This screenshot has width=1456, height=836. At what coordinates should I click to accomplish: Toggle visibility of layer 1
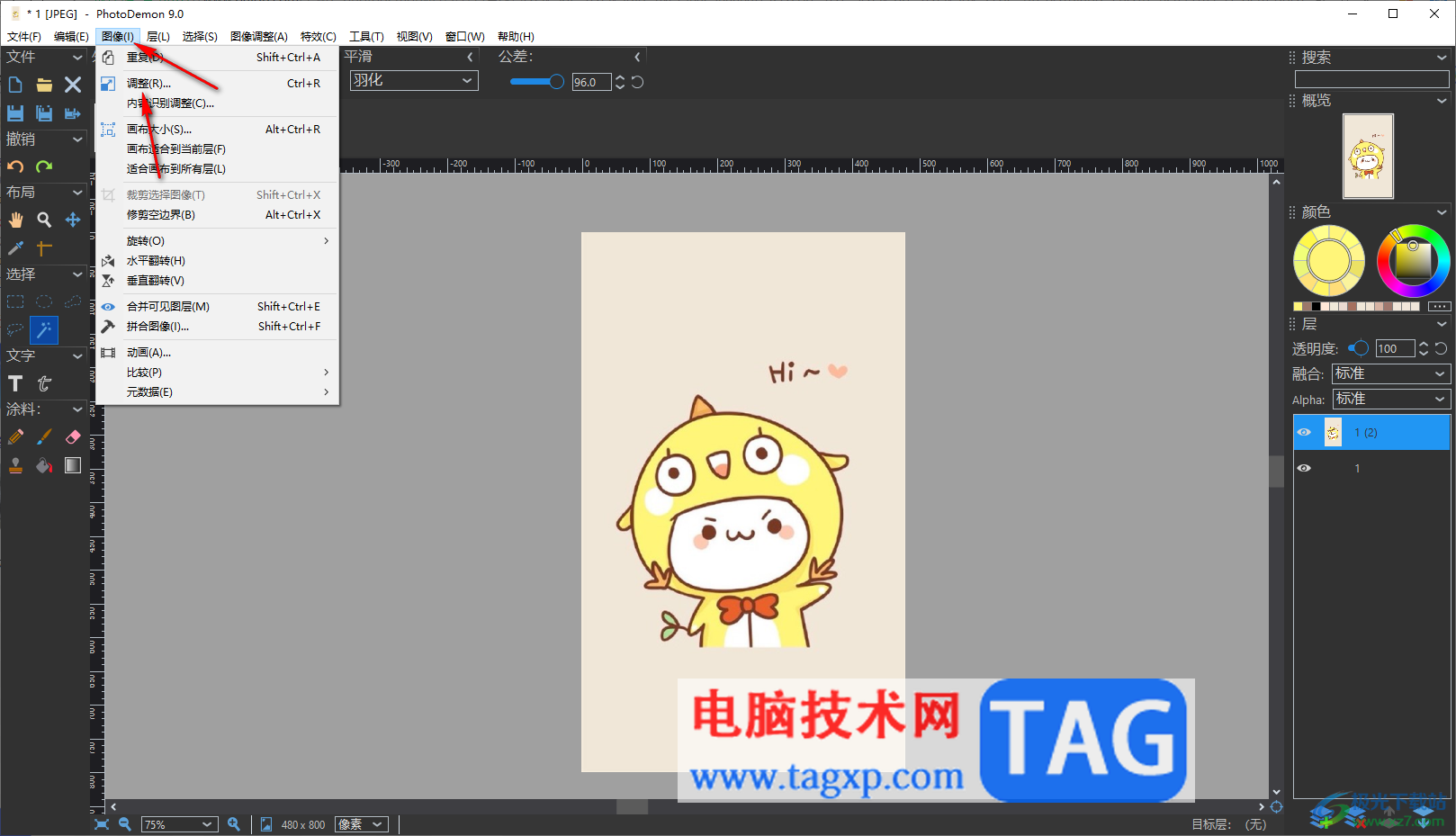pos(1304,469)
